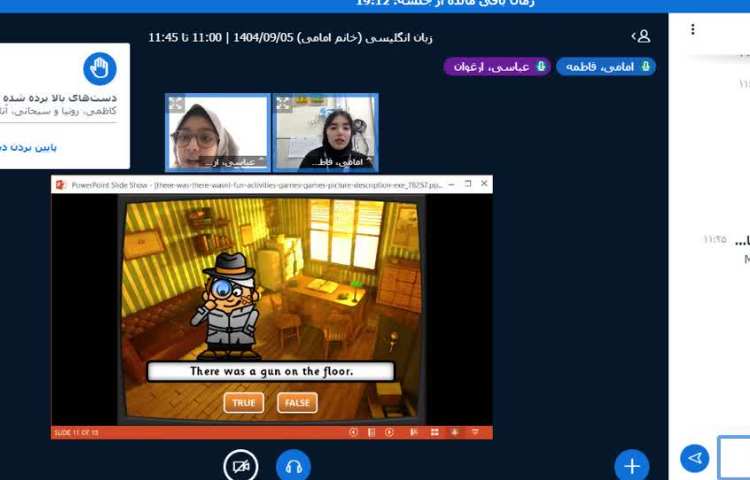Restore the PowerPoint Slide Show window size
750x480 pixels.
[x=468, y=184]
